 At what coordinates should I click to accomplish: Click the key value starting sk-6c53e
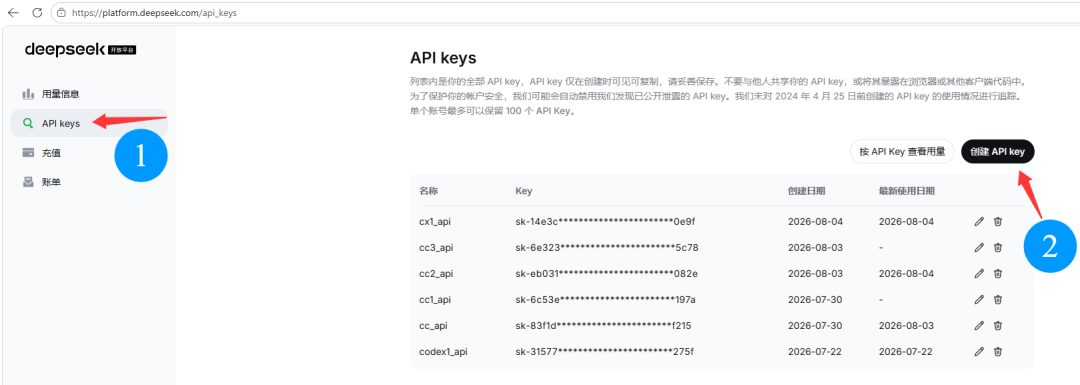point(605,300)
